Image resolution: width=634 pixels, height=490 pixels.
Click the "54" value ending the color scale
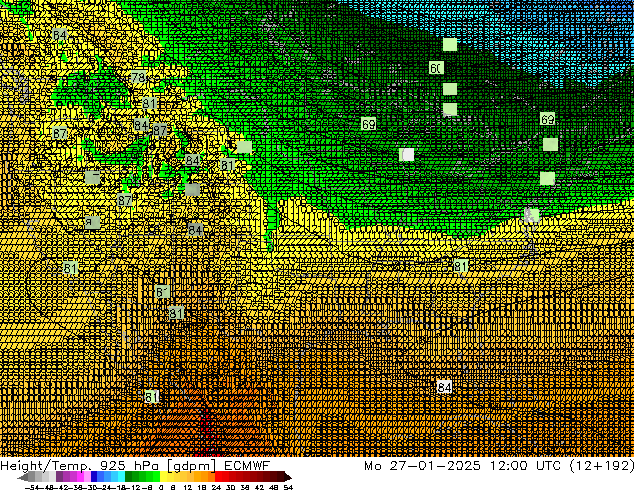coord(288,488)
